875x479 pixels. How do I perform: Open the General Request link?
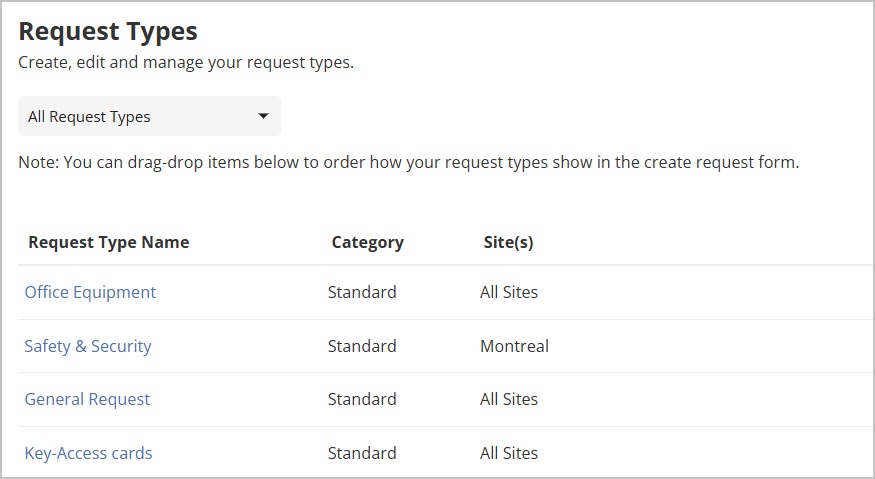point(87,399)
